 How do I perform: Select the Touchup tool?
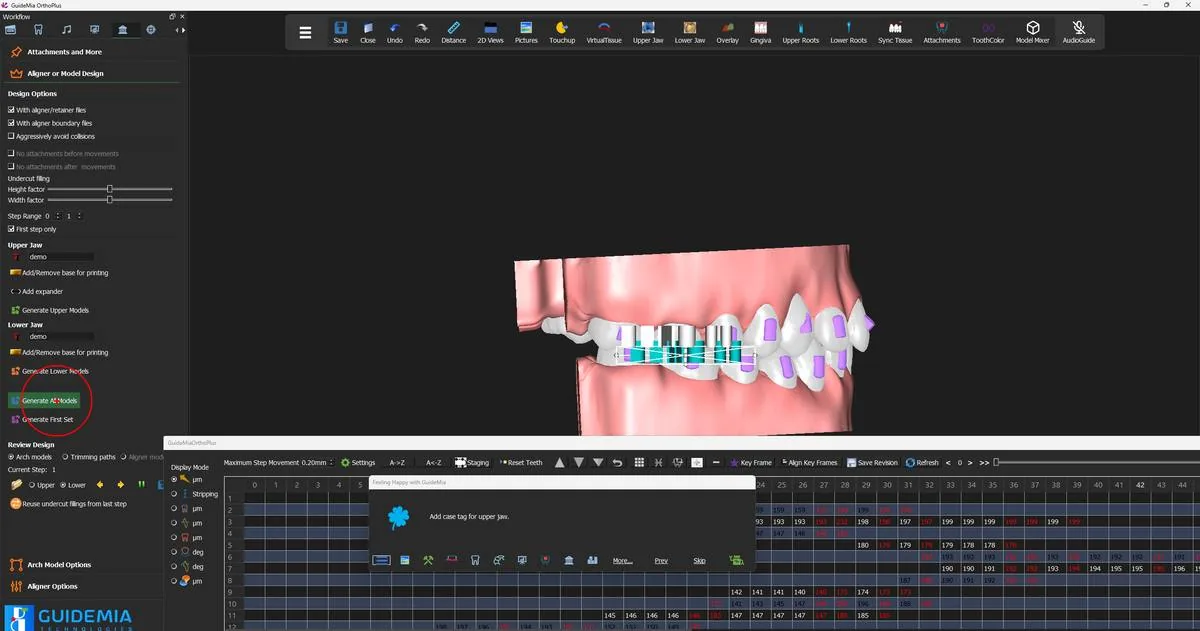coord(562,32)
